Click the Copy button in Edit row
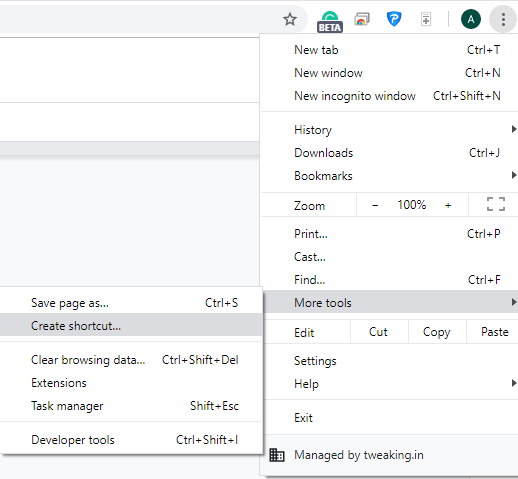518x479 pixels. click(437, 332)
